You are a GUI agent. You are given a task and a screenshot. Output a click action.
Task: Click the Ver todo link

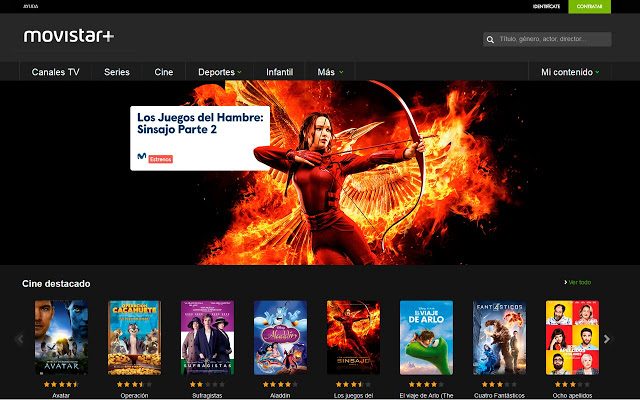pyautogui.click(x=578, y=283)
